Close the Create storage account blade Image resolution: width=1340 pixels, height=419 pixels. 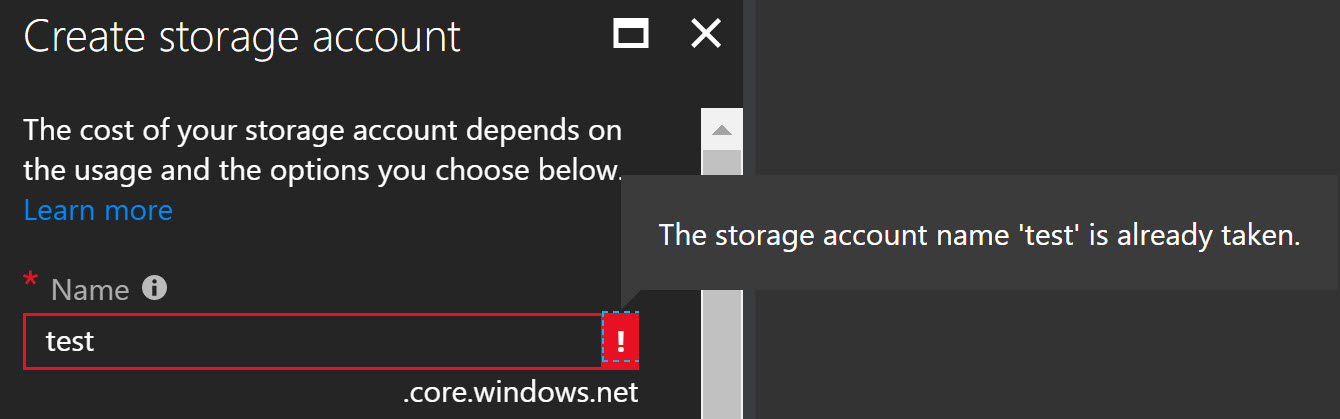(706, 35)
